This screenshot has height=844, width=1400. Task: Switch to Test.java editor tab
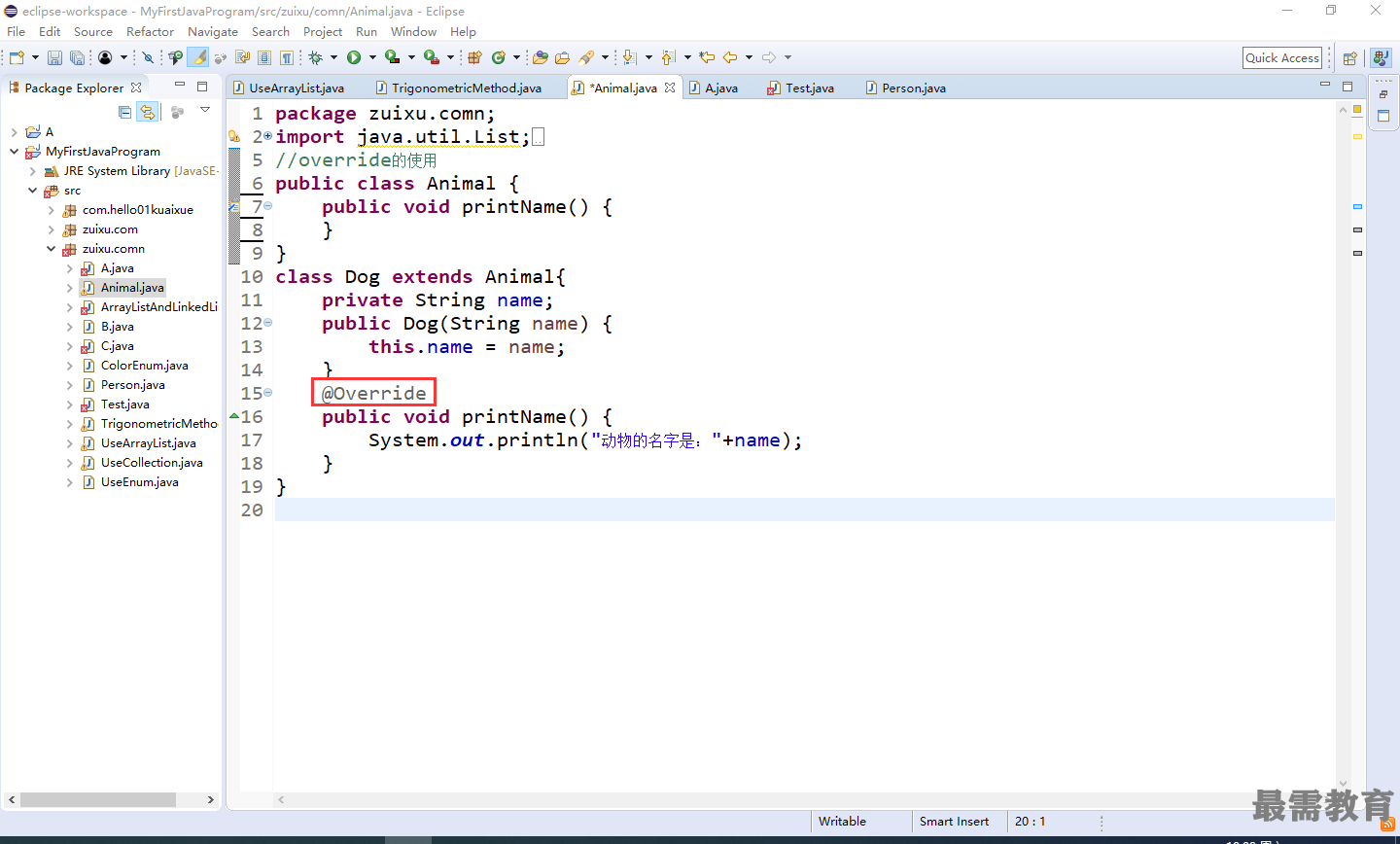[x=801, y=88]
